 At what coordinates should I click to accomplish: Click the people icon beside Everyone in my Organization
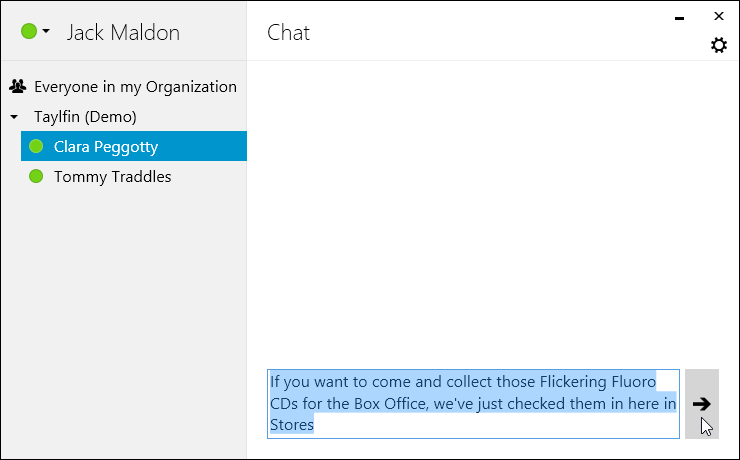[17, 86]
